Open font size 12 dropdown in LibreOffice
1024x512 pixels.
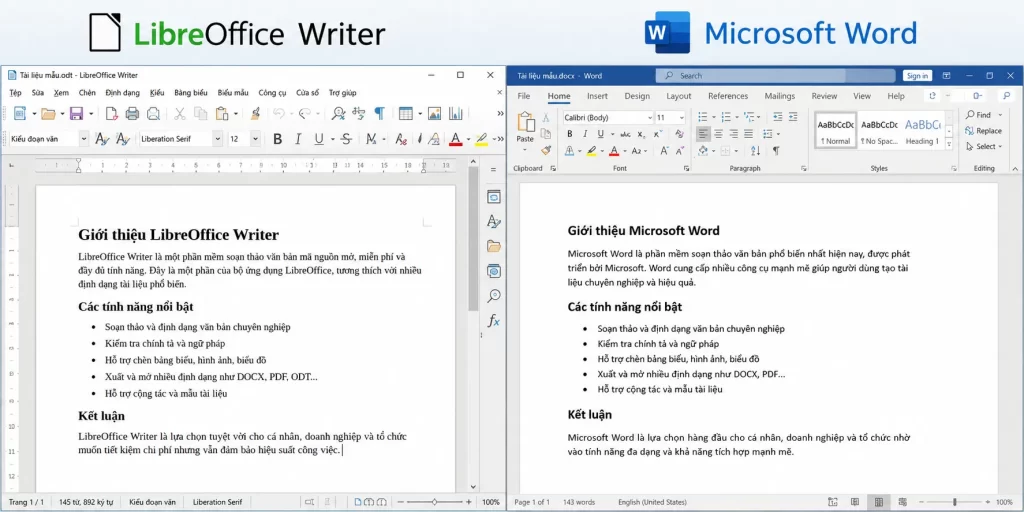(255, 138)
